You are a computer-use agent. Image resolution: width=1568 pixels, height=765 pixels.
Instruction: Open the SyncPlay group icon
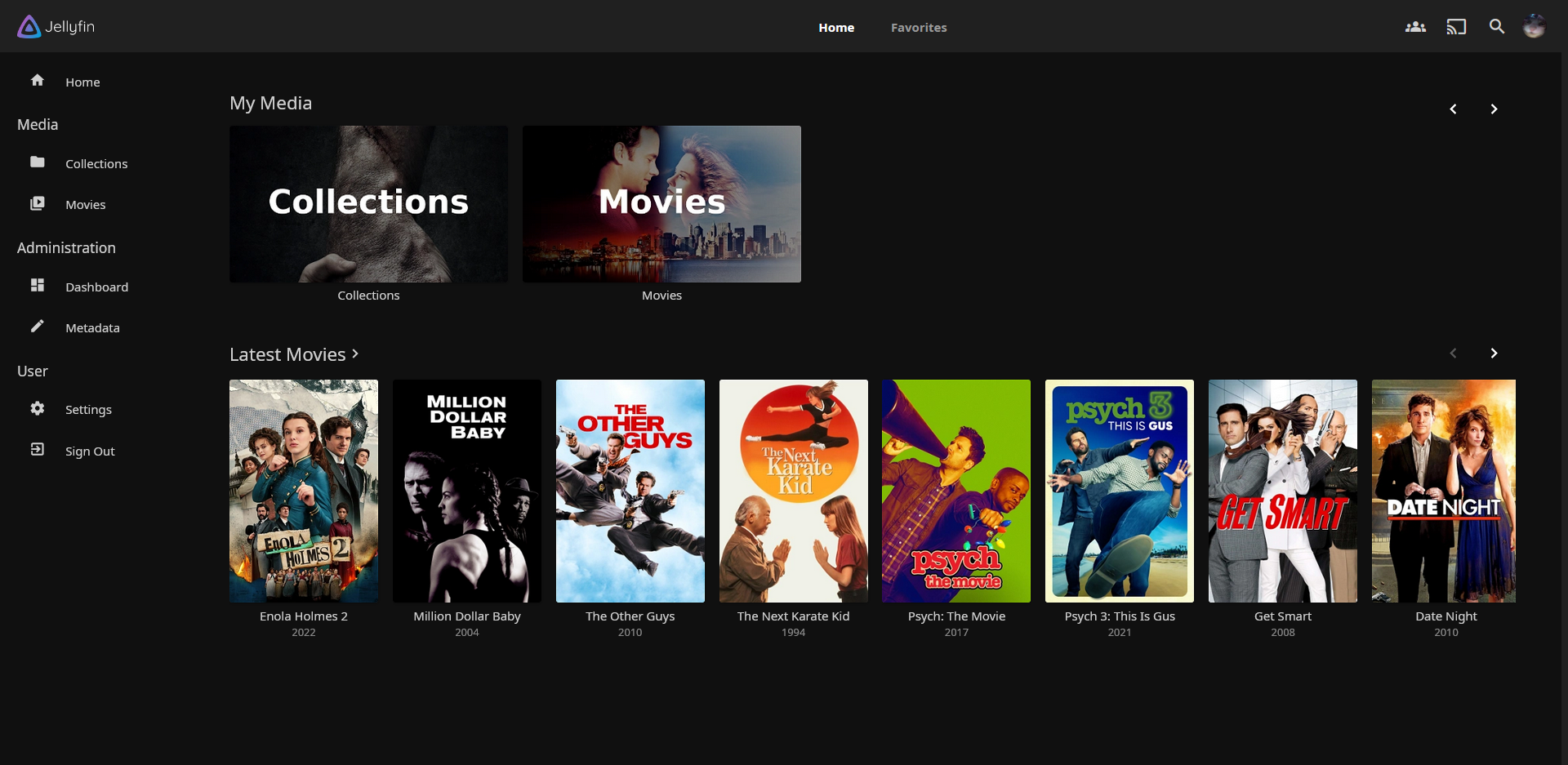(x=1415, y=27)
